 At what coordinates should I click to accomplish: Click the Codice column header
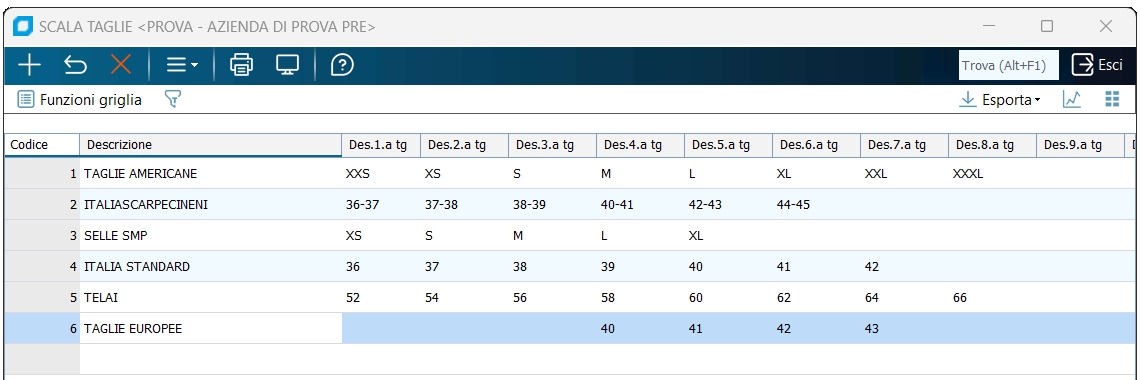coord(41,145)
